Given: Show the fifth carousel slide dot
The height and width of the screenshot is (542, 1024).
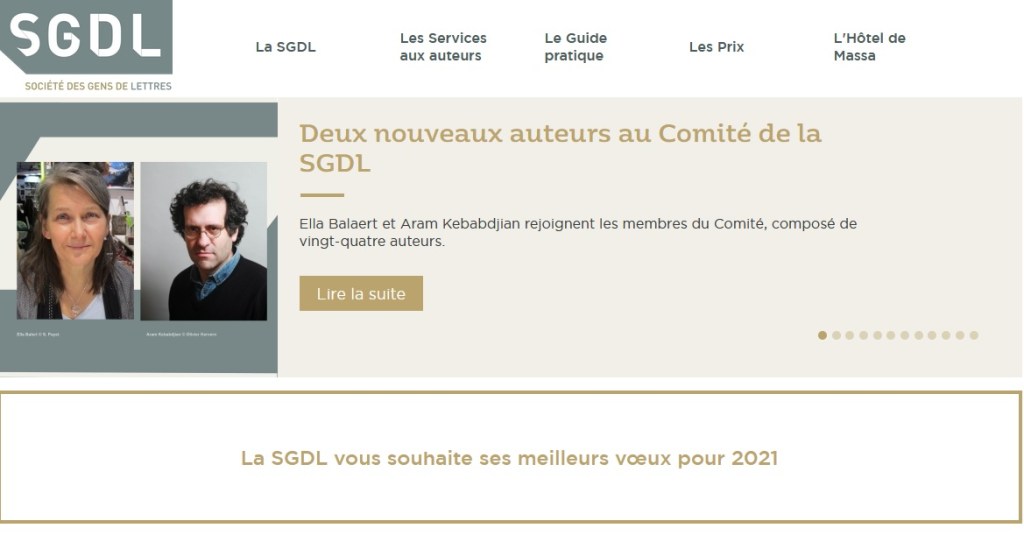Looking at the screenshot, I should tap(878, 336).
